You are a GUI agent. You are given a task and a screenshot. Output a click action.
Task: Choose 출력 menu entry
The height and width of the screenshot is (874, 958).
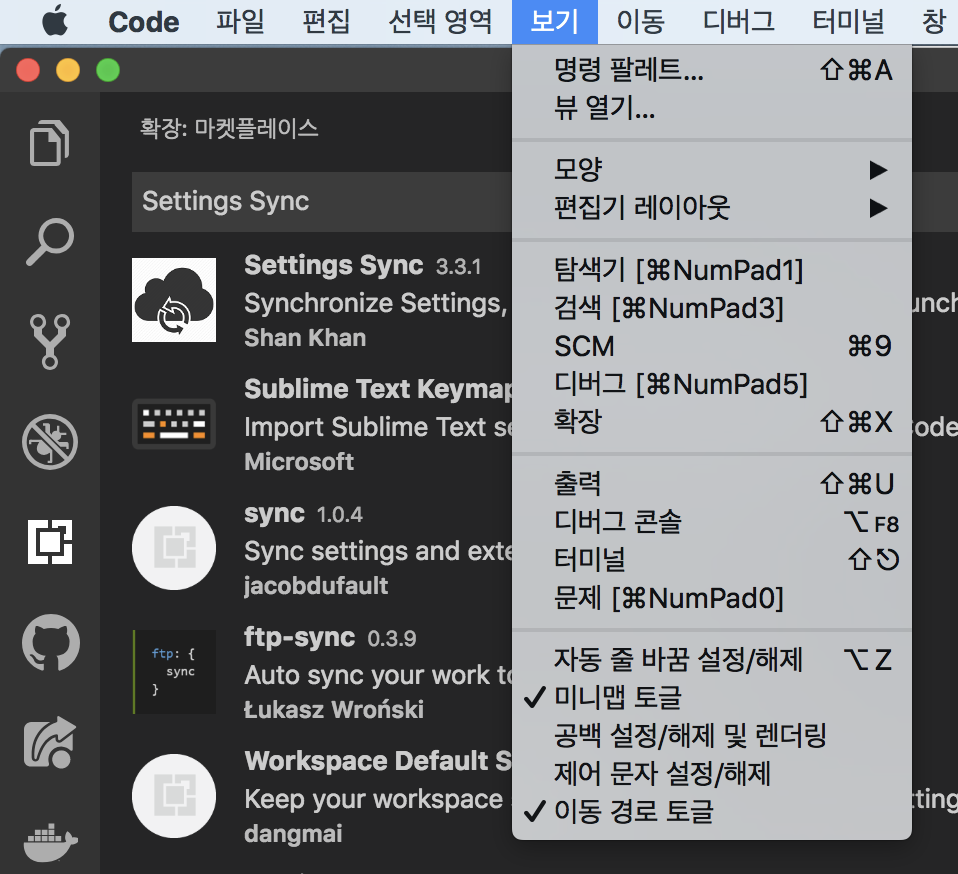[x=712, y=484]
